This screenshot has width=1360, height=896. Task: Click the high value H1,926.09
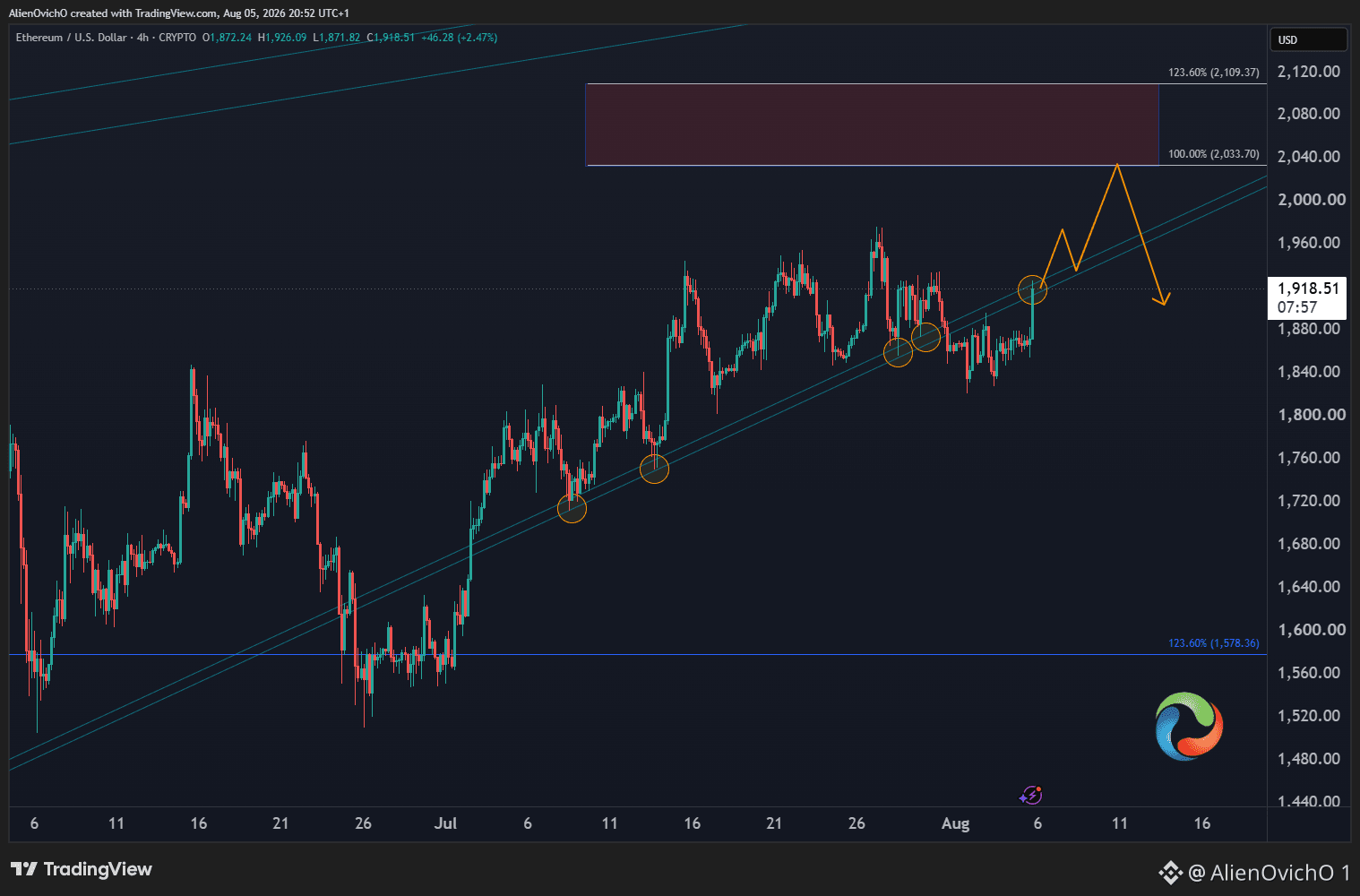282,38
